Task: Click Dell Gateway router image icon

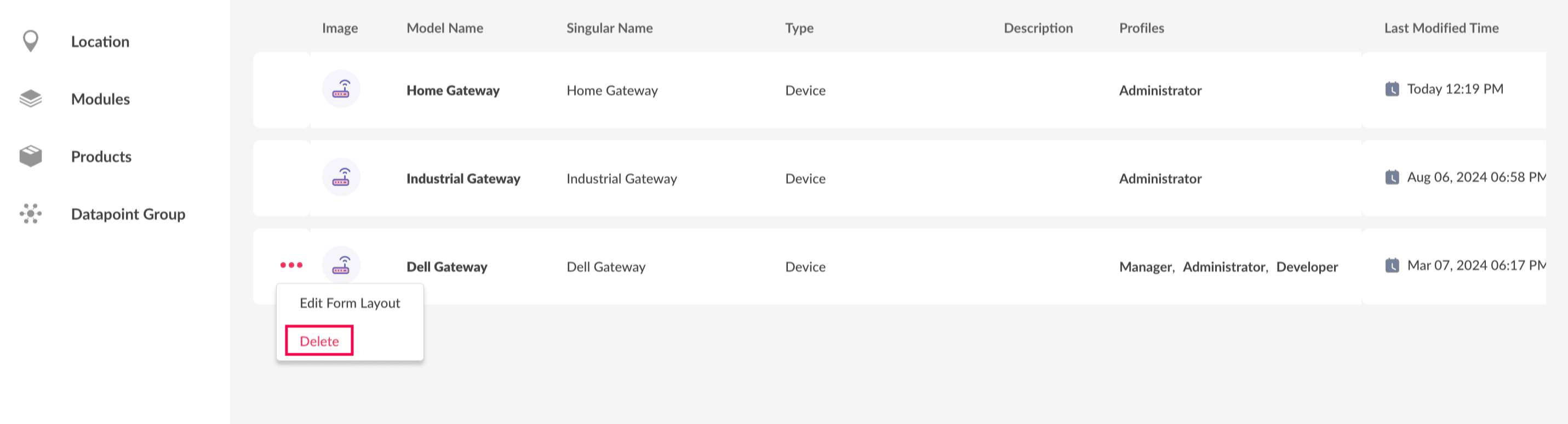Action: (341, 265)
